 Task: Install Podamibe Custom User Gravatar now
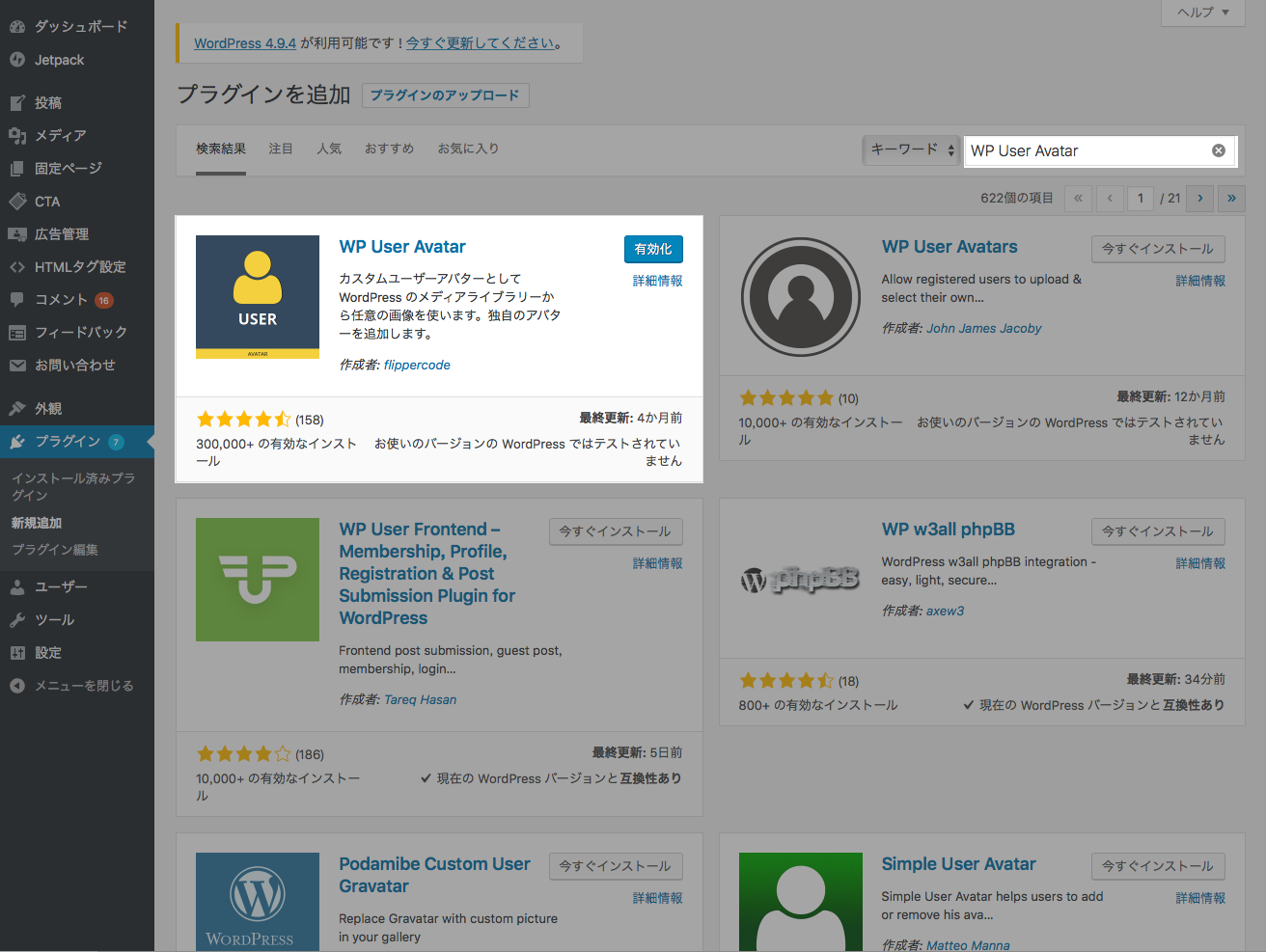pyautogui.click(x=616, y=866)
